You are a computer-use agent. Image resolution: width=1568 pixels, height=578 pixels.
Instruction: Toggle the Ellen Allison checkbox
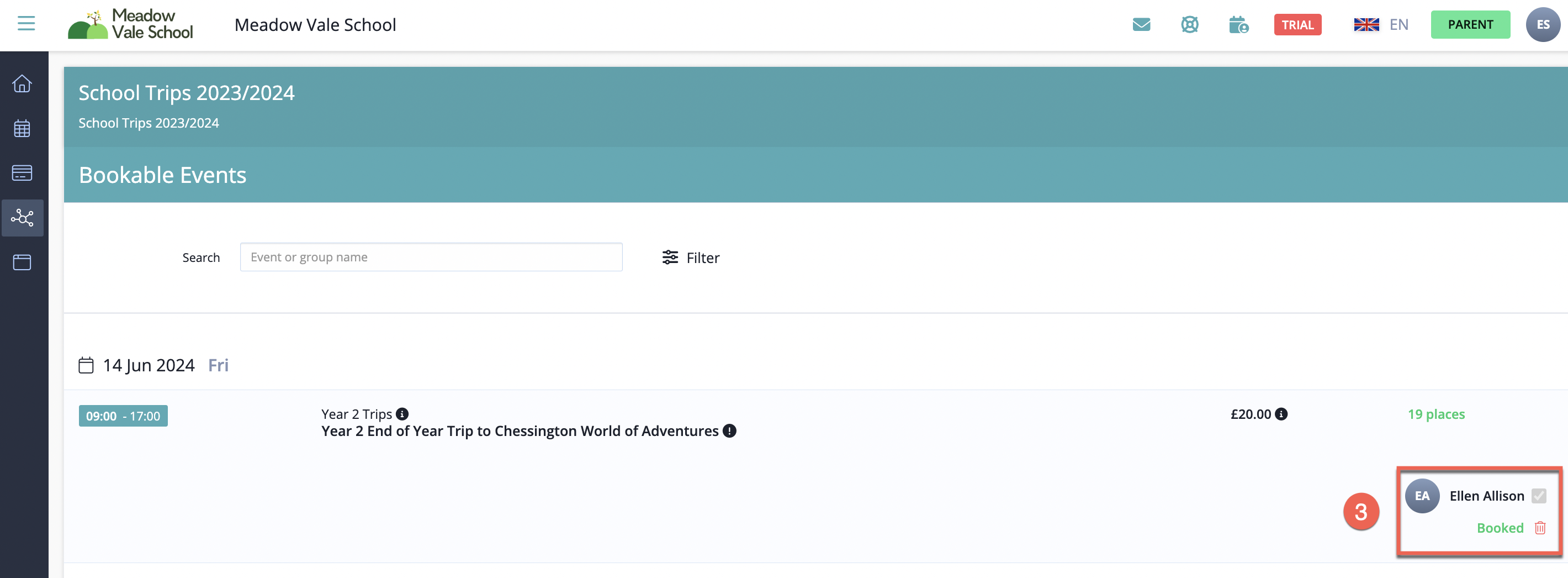point(1539,496)
